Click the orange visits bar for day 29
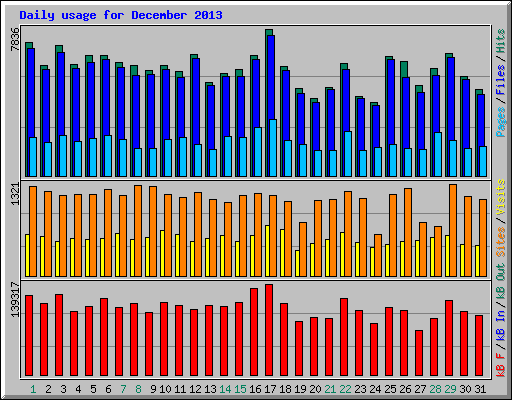512x400 pixels. pyautogui.click(x=453, y=230)
